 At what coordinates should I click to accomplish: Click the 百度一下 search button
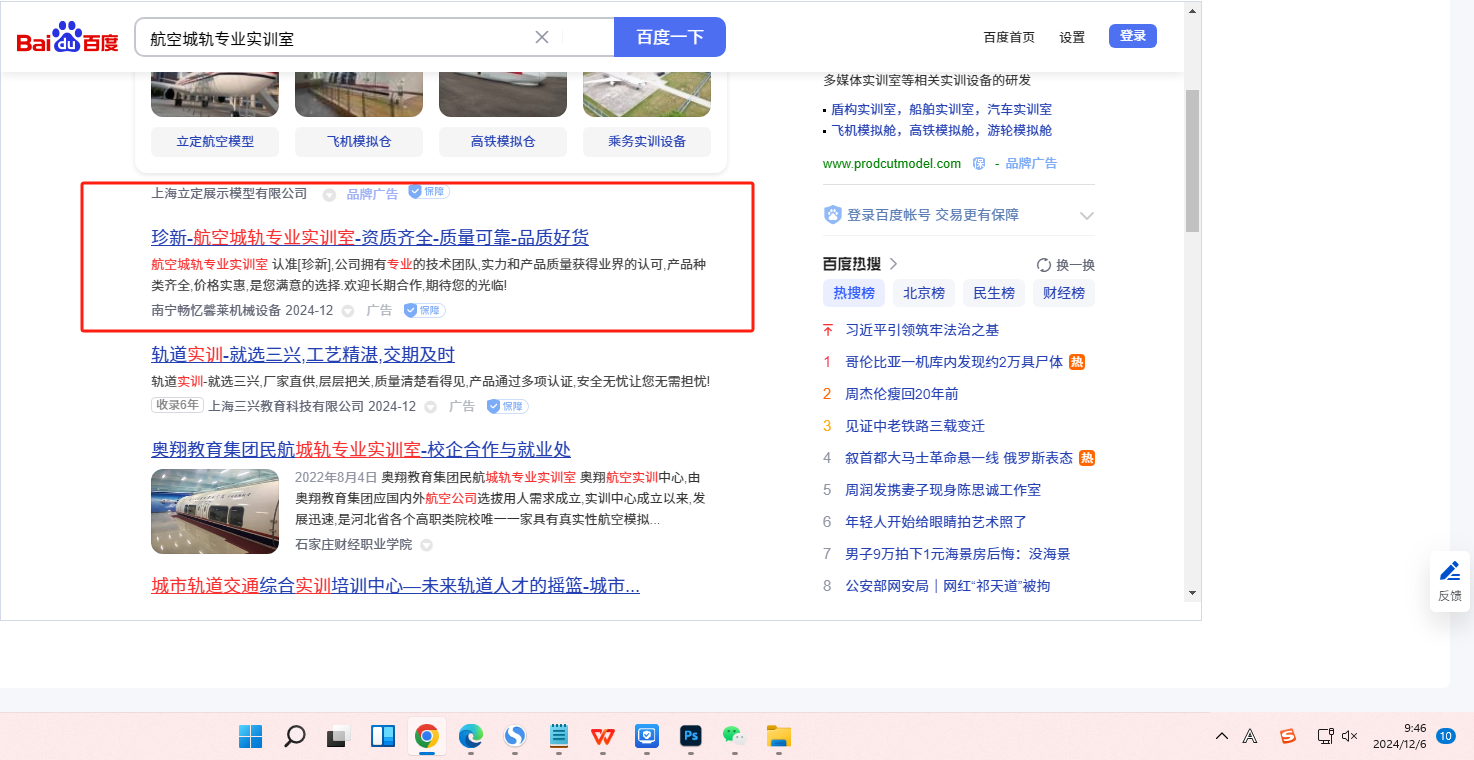tap(669, 37)
